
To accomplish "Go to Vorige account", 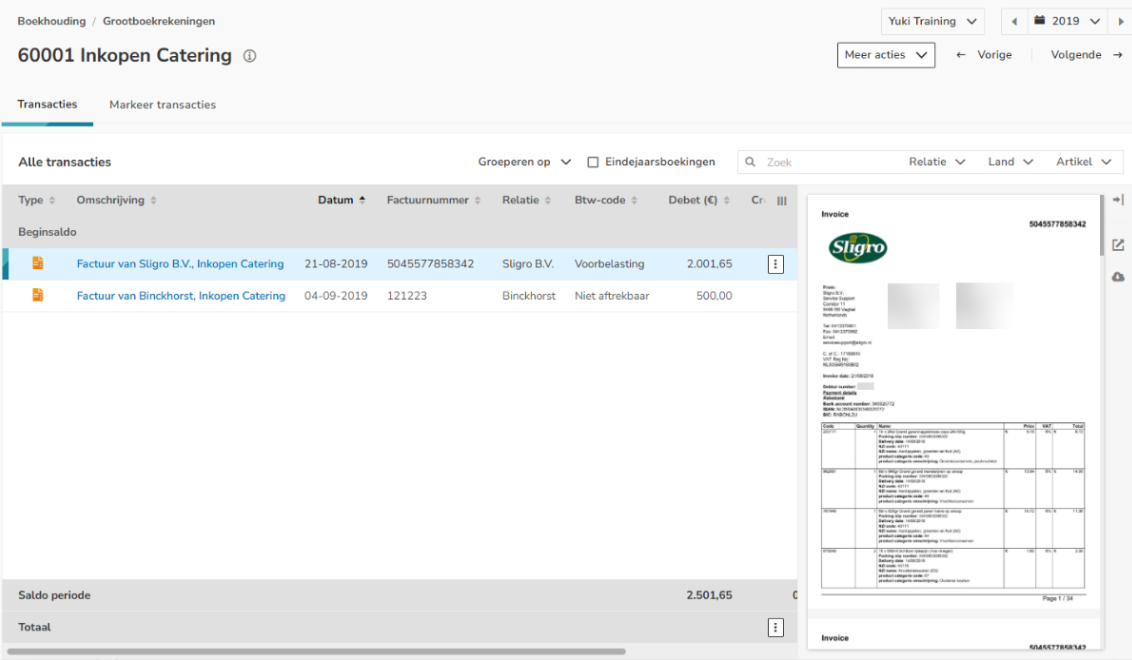I will tap(984, 55).
